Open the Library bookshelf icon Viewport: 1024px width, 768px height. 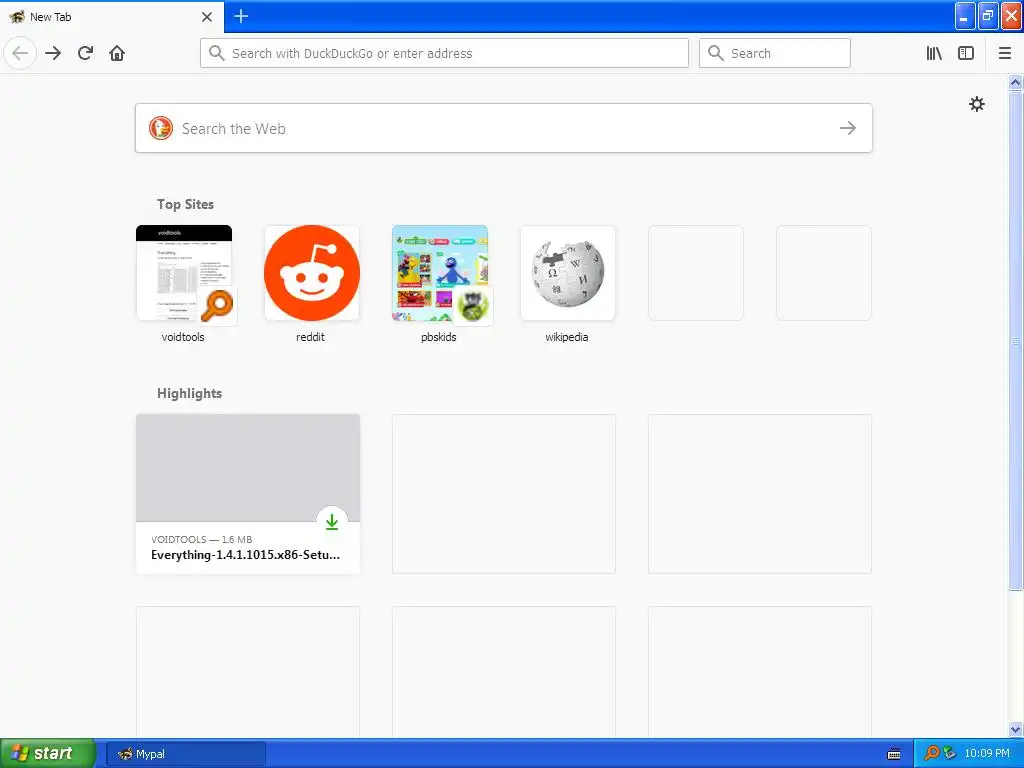(x=934, y=54)
